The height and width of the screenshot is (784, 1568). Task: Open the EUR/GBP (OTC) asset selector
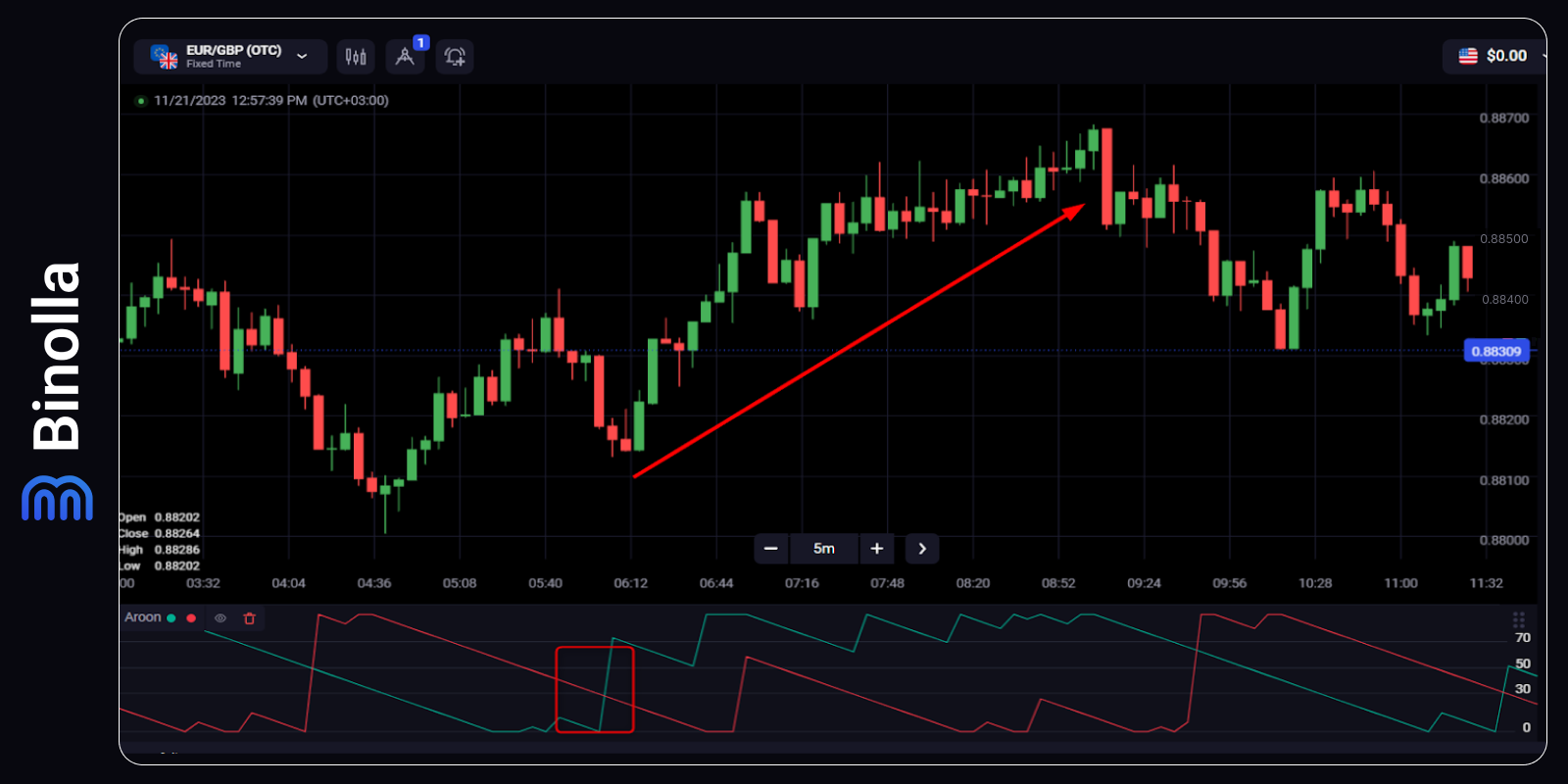230,57
